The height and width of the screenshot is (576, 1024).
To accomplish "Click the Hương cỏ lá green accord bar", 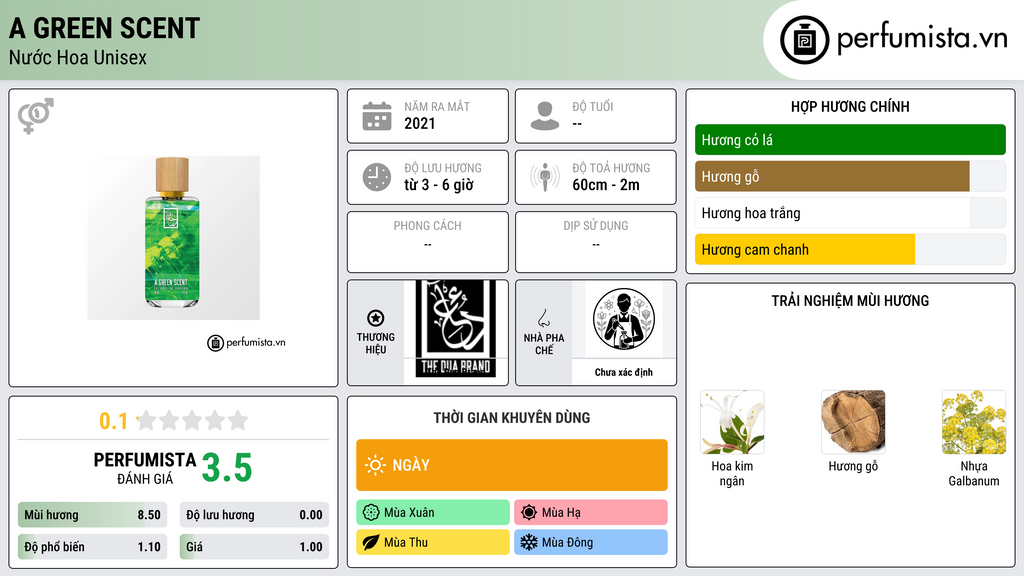I will pyautogui.click(x=850, y=140).
